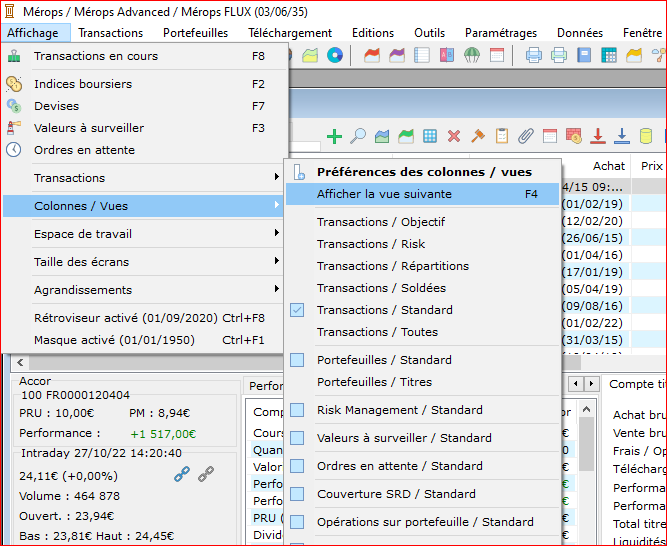Uncheck the Transactions / Standard view

pyautogui.click(x=297, y=310)
